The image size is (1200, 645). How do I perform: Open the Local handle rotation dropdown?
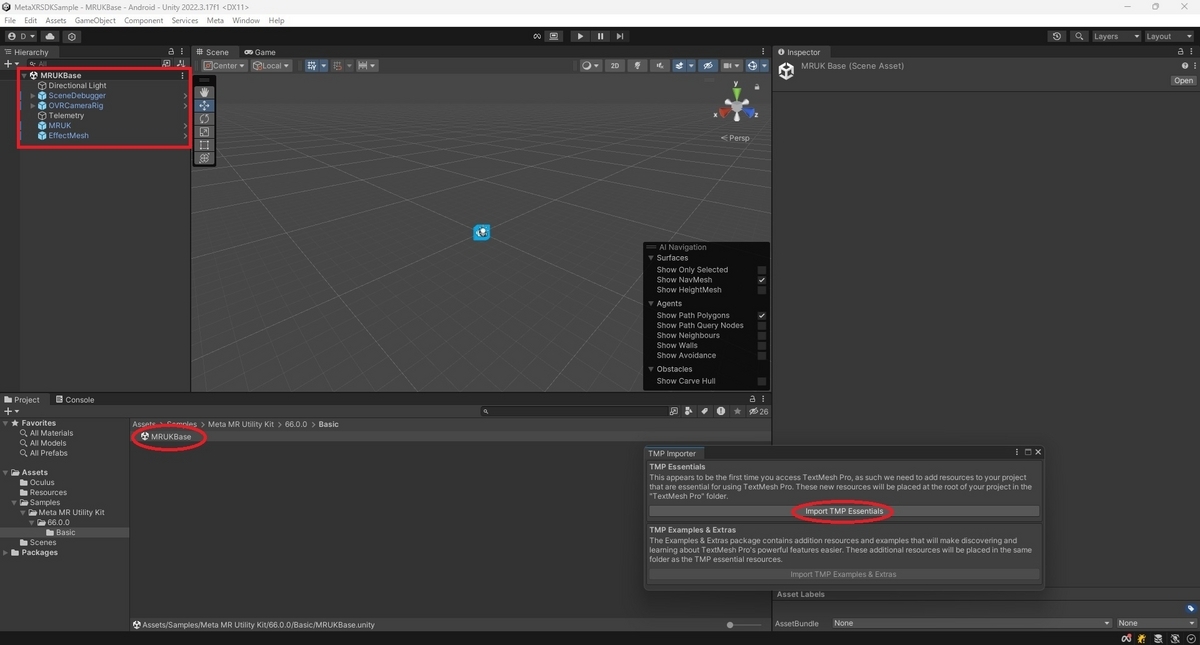point(271,66)
